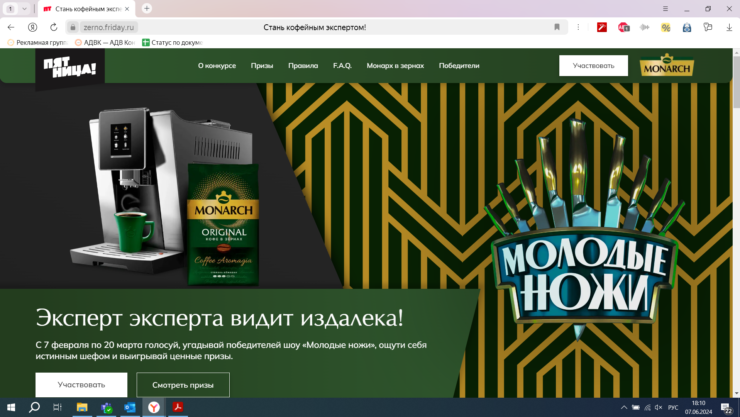Reload the page with the refresh icon
Screen dimensions: 740x417
coord(53,27)
